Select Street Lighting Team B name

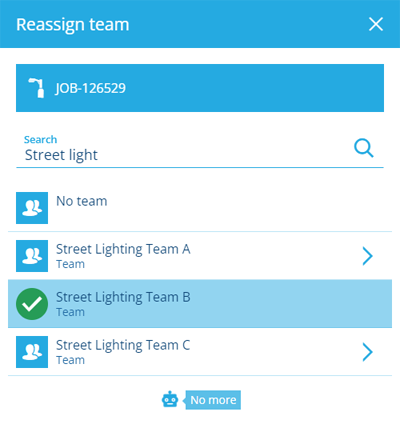click(x=123, y=297)
